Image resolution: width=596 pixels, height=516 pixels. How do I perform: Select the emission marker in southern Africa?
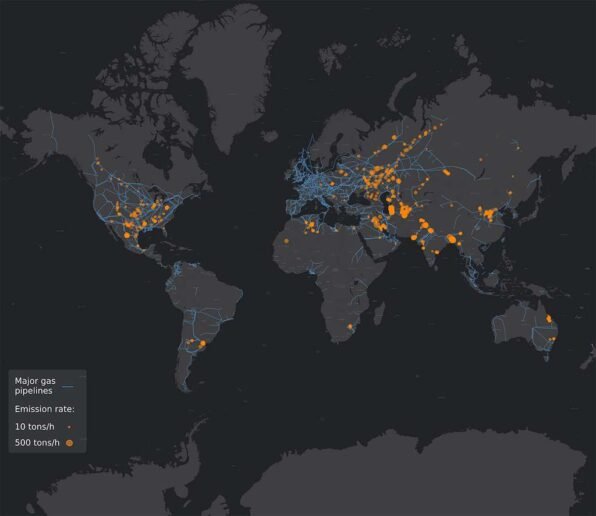click(x=350, y=326)
